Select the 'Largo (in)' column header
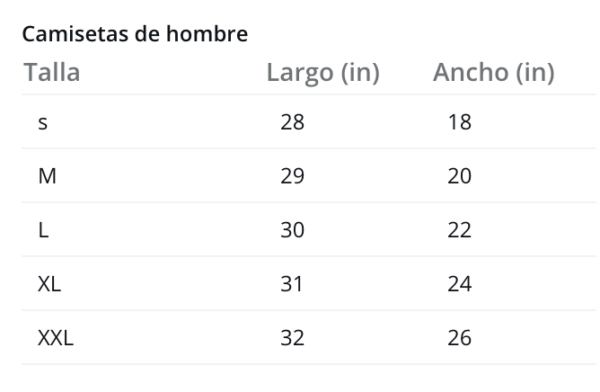Viewport: 600px width, 392px height. pos(323,73)
